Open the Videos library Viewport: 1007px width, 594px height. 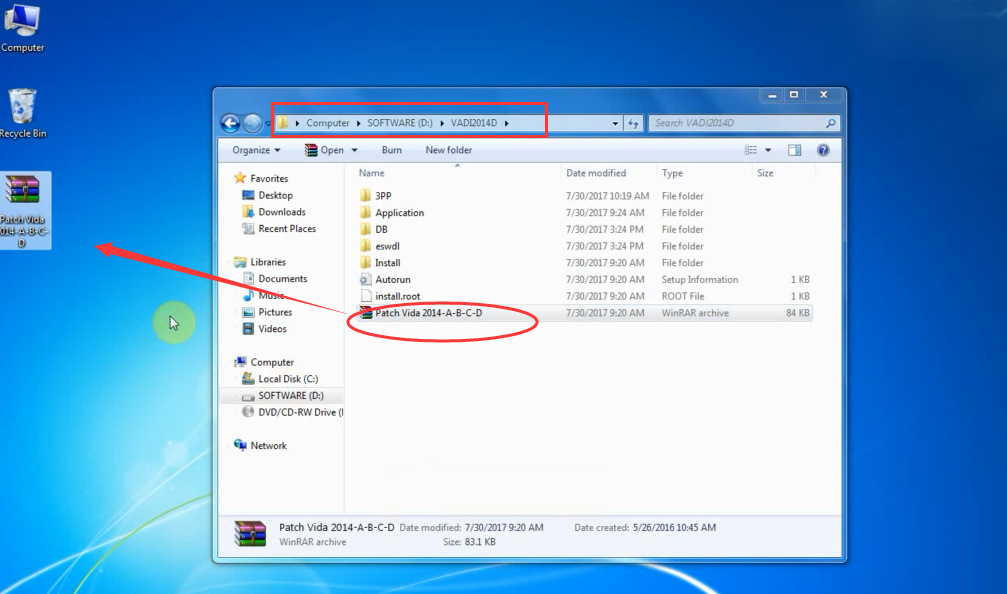click(272, 329)
